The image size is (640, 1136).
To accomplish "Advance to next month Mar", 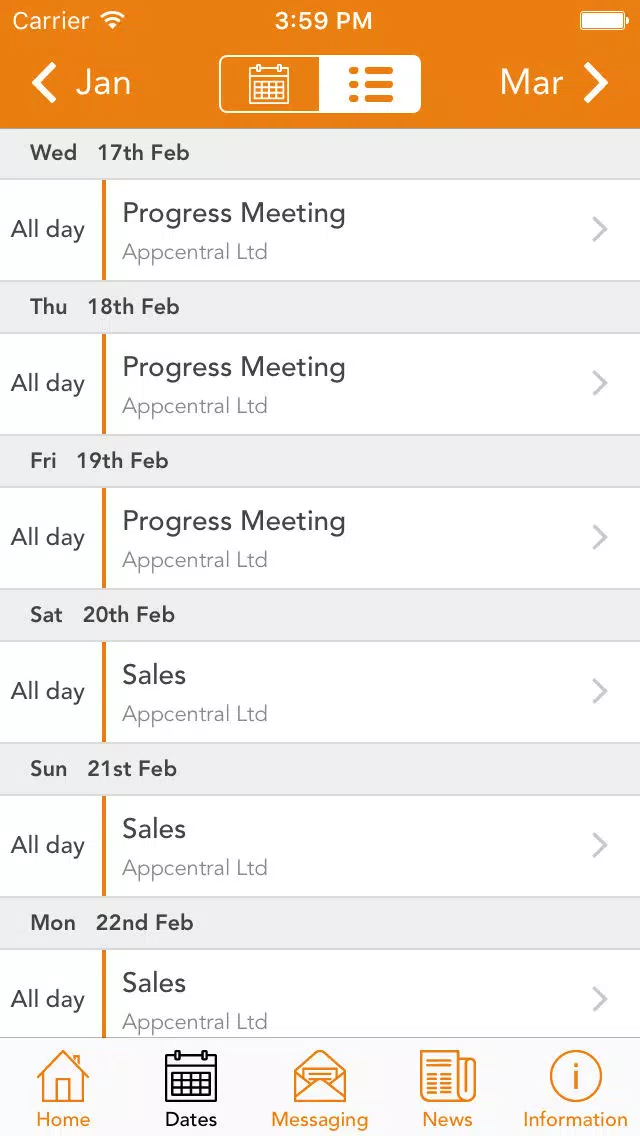I will [x=554, y=83].
